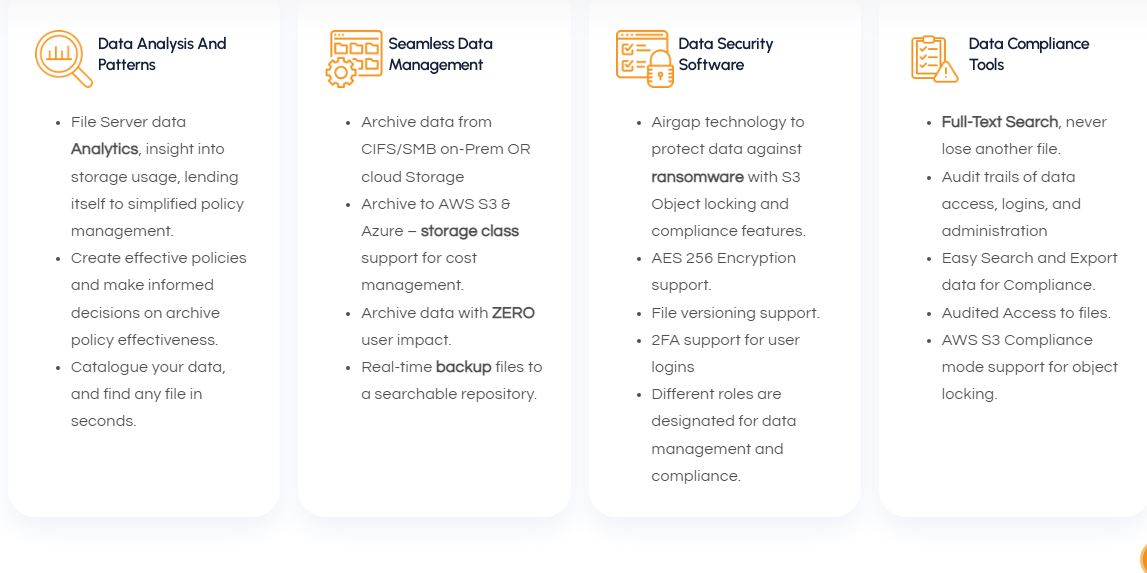Click the bold 'ransomware' text
The width and height of the screenshot is (1147, 573).
(697, 176)
